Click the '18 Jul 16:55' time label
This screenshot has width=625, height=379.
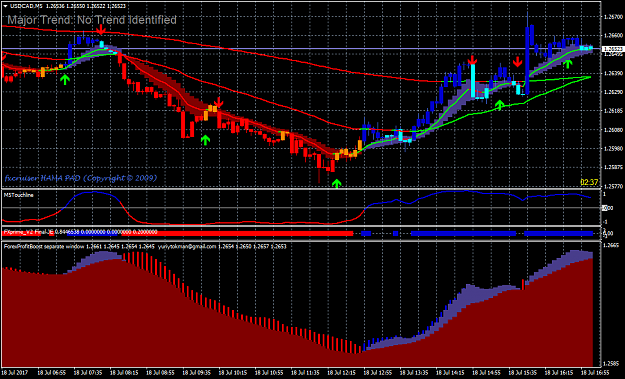coord(596,373)
